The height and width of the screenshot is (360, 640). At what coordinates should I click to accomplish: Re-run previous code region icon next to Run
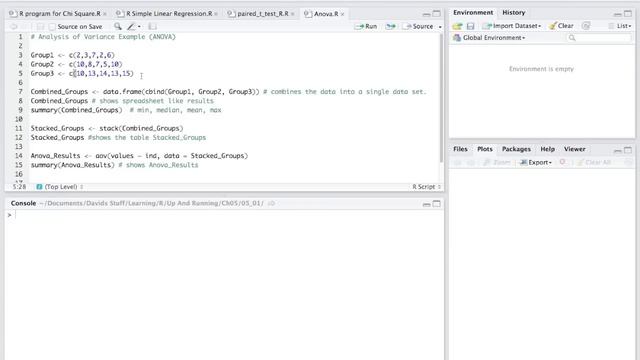pyautogui.click(x=391, y=26)
